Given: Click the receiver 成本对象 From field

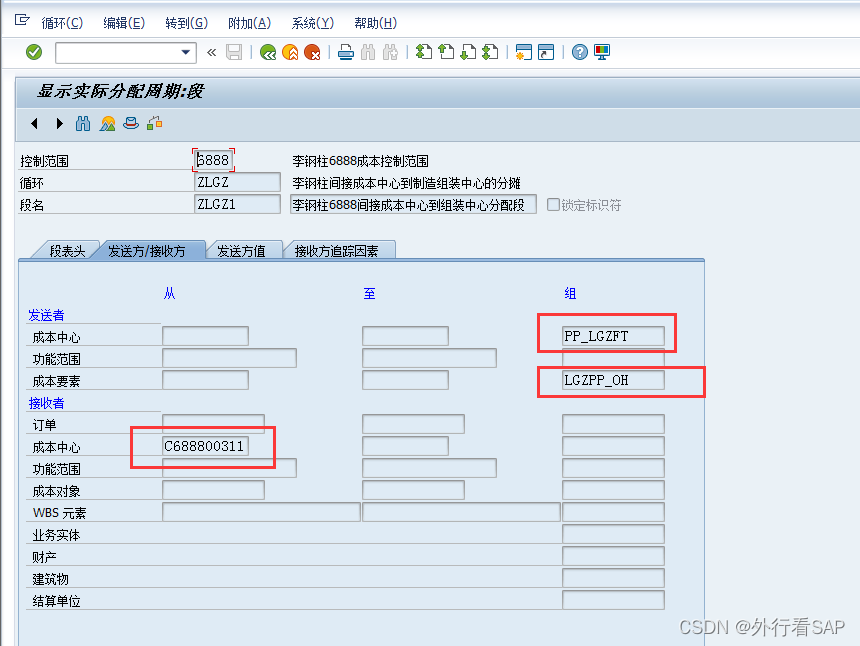Looking at the screenshot, I should click(214, 490).
